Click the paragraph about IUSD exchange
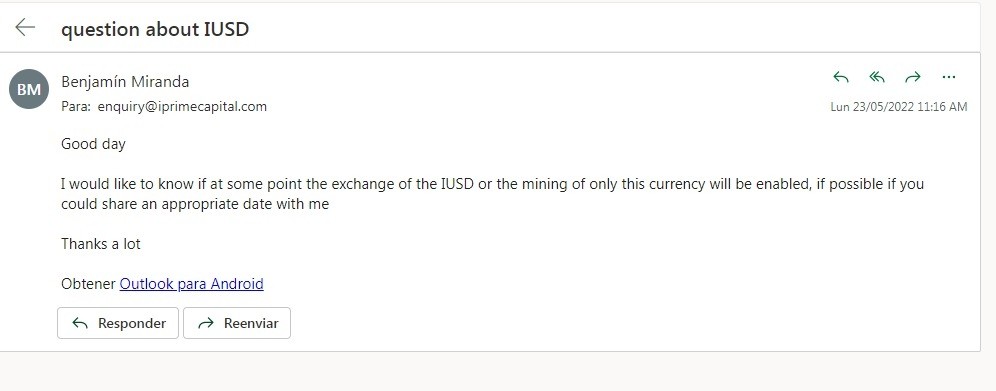Screen dimensions: 996x391 (x=492, y=194)
